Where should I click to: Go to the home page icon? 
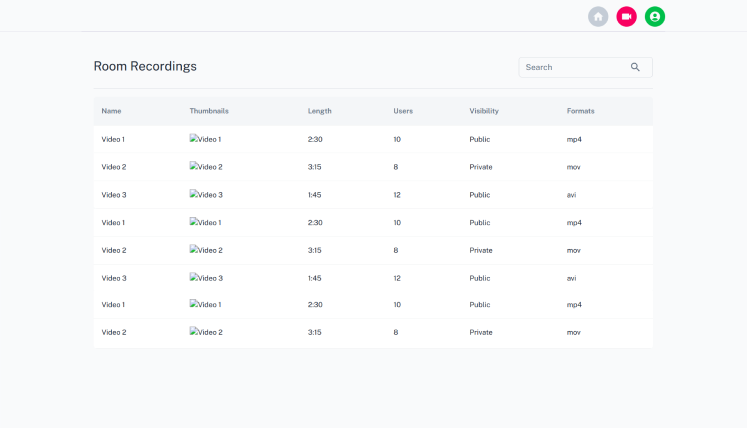coord(598,17)
